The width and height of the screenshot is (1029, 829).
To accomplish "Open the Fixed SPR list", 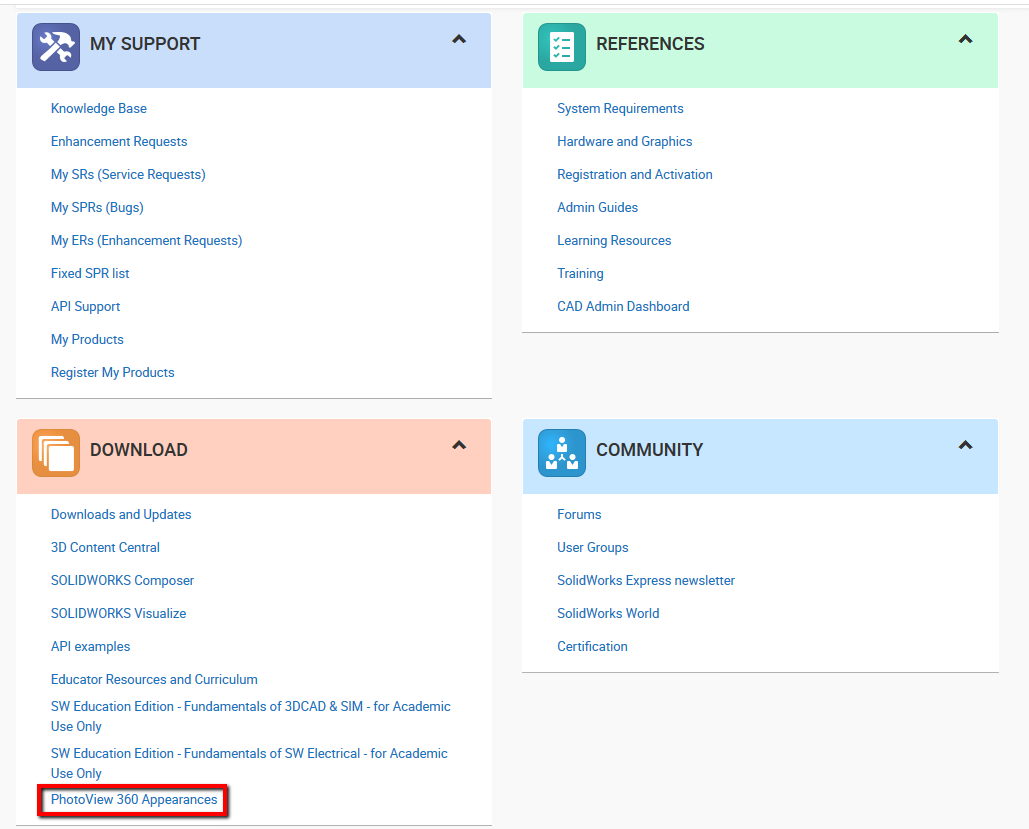I will click(x=90, y=273).
